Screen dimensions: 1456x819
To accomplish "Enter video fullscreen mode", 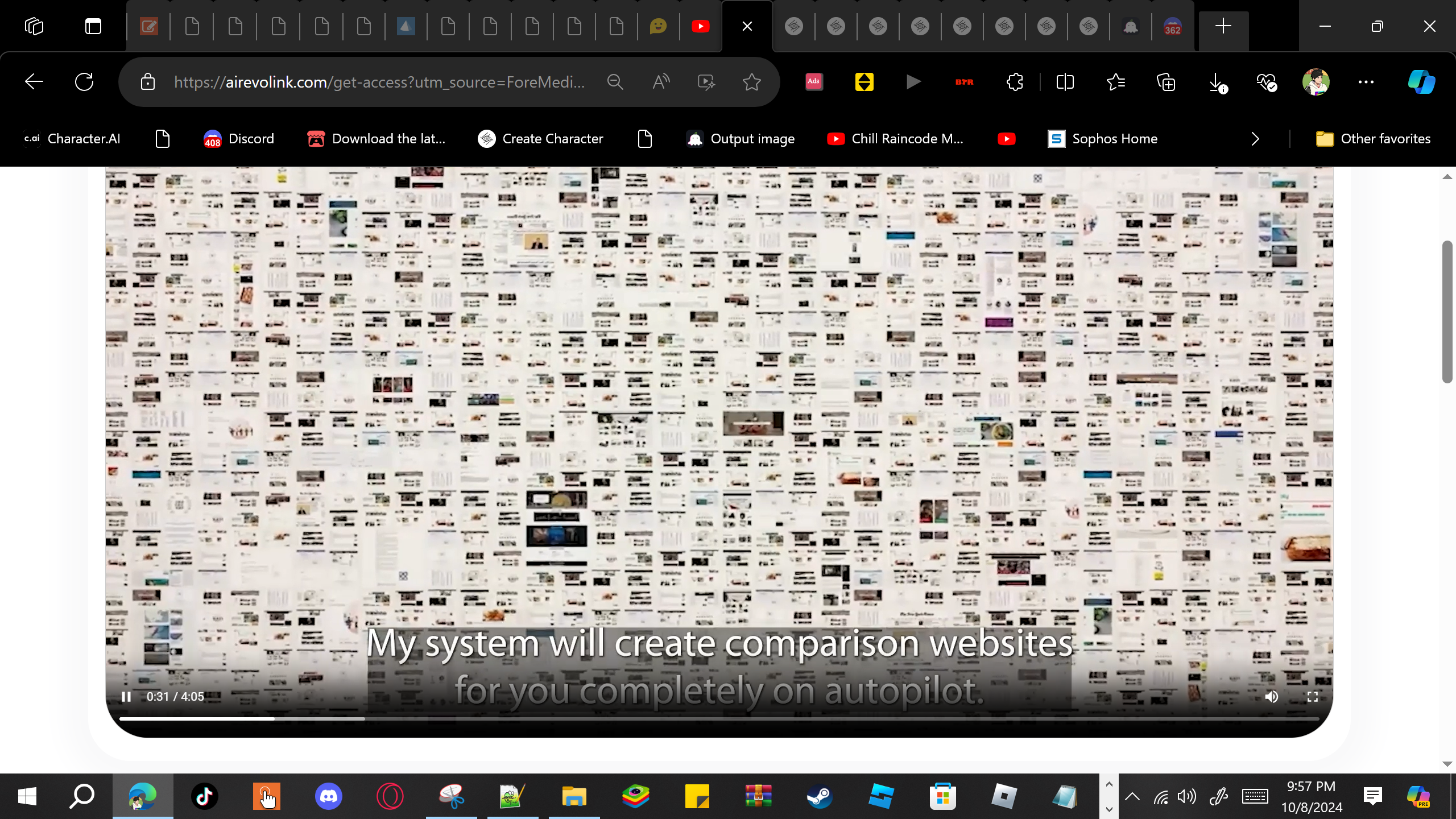I will pyautogui.click(x=1313, y=697).
